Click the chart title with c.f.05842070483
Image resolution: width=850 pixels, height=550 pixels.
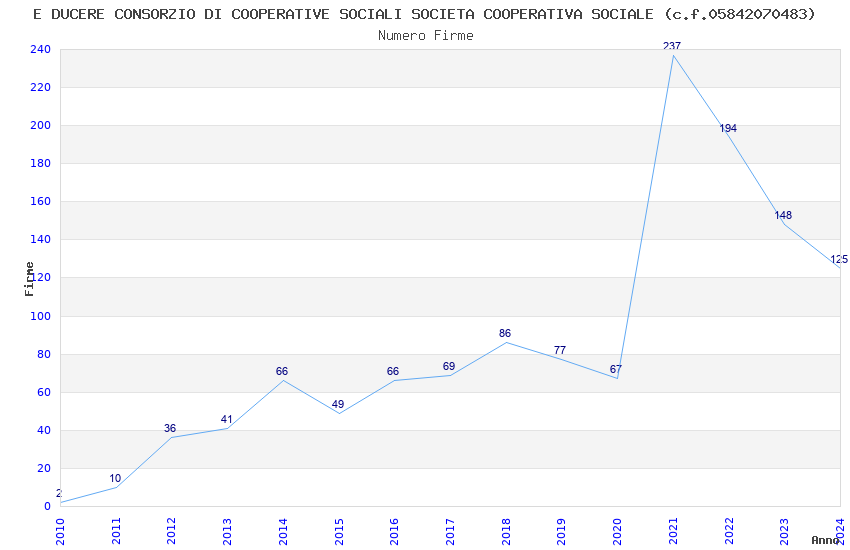point(424,15)
